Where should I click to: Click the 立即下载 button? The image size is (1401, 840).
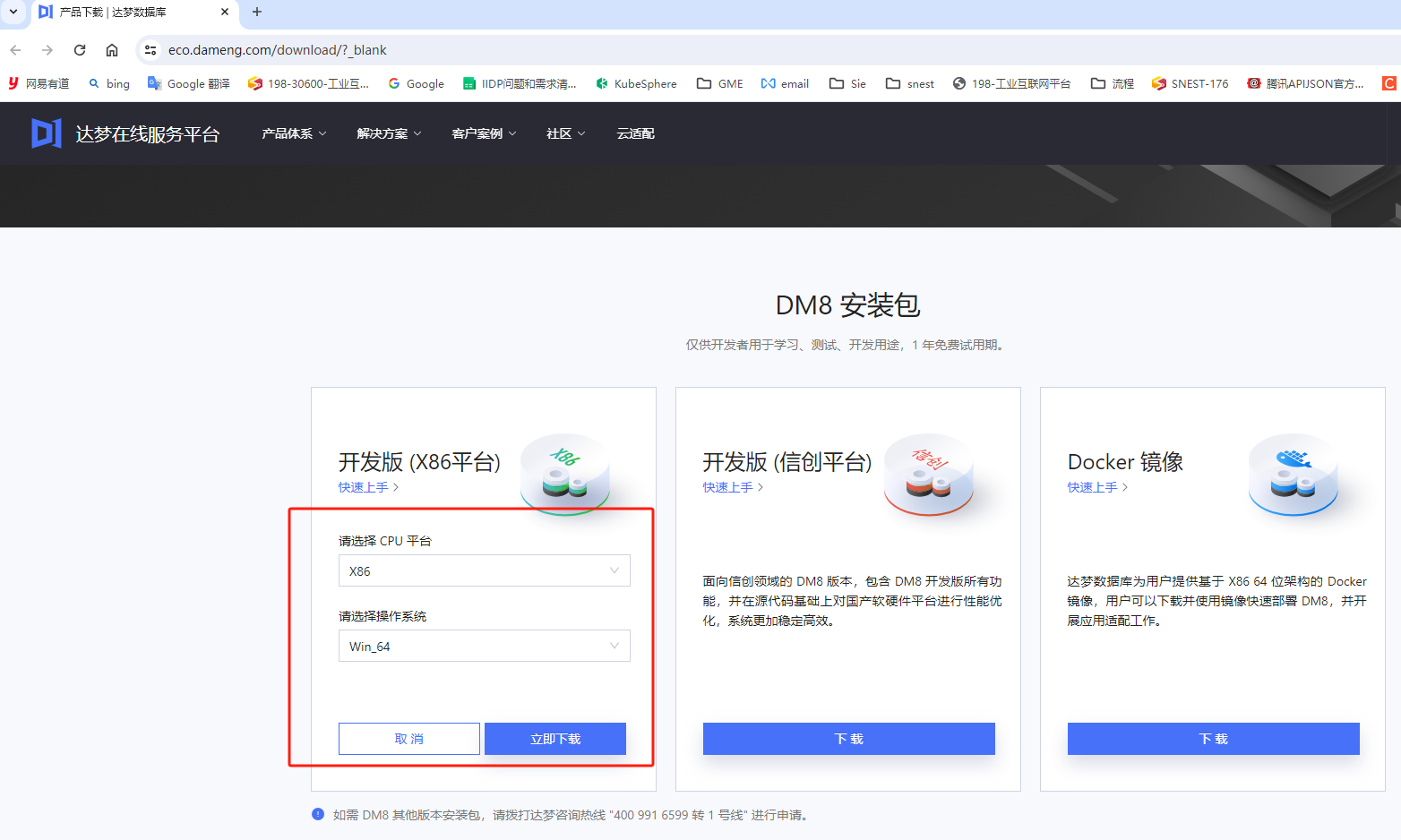click(555, 739)
